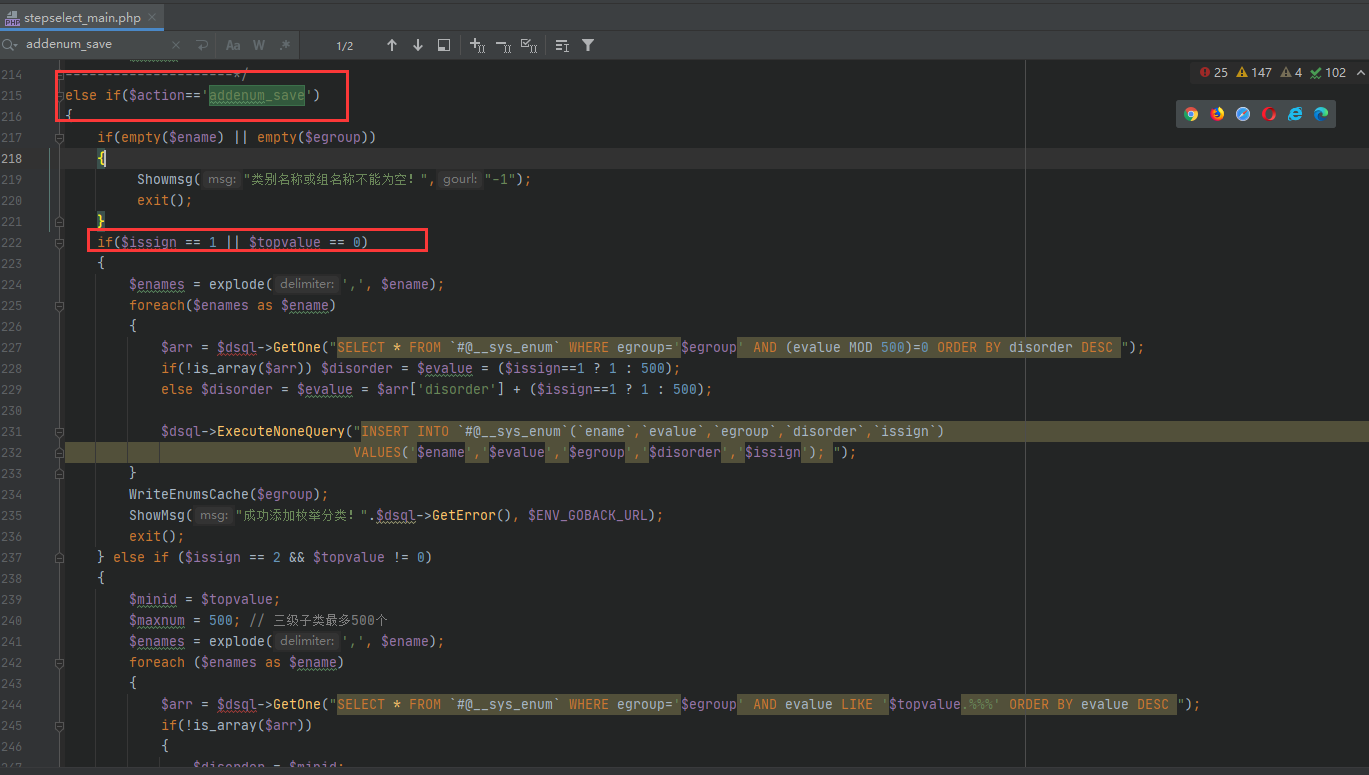Open Opera browser preview icon

1269,114
